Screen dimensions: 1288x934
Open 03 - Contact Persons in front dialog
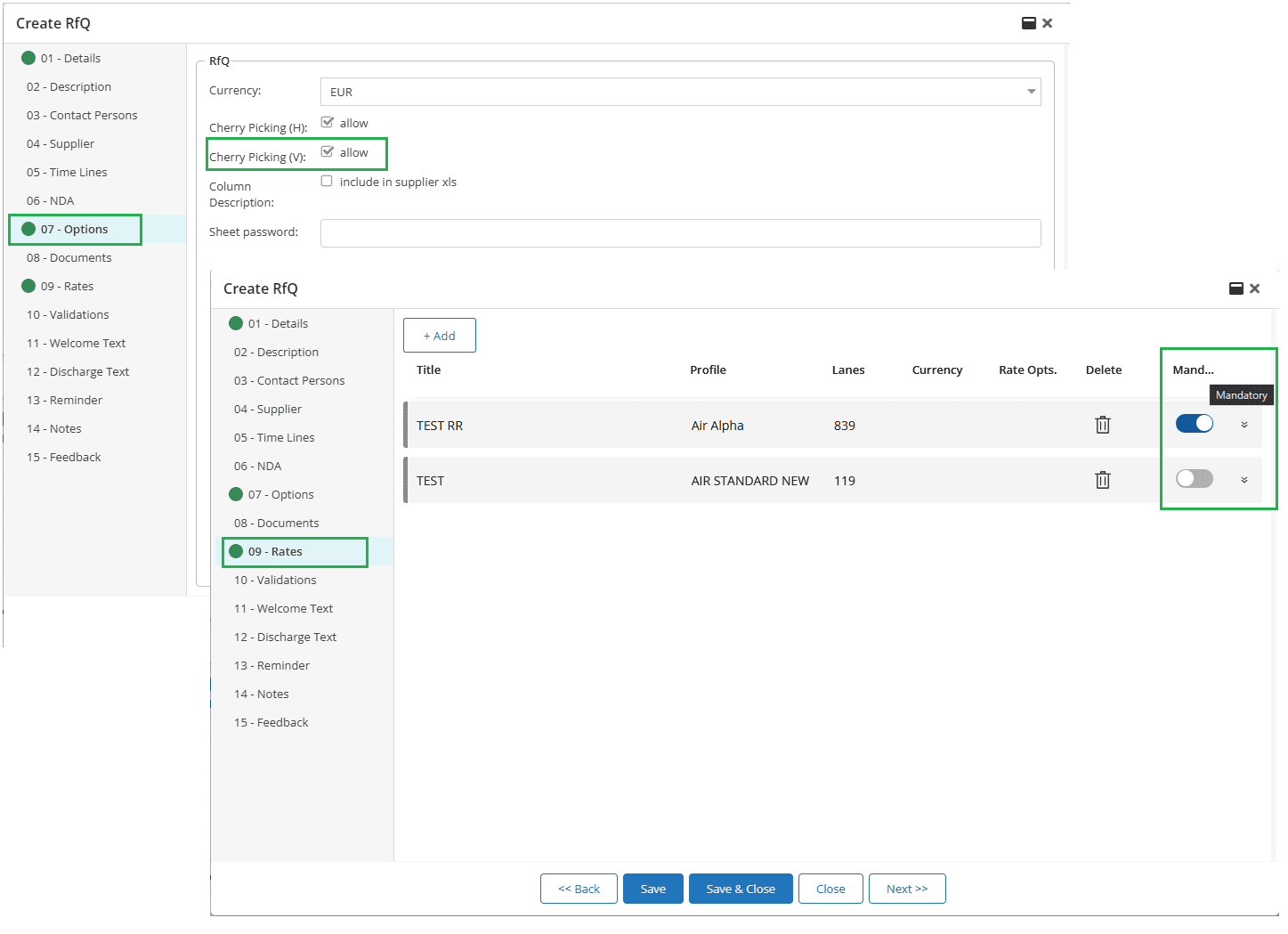289,380
